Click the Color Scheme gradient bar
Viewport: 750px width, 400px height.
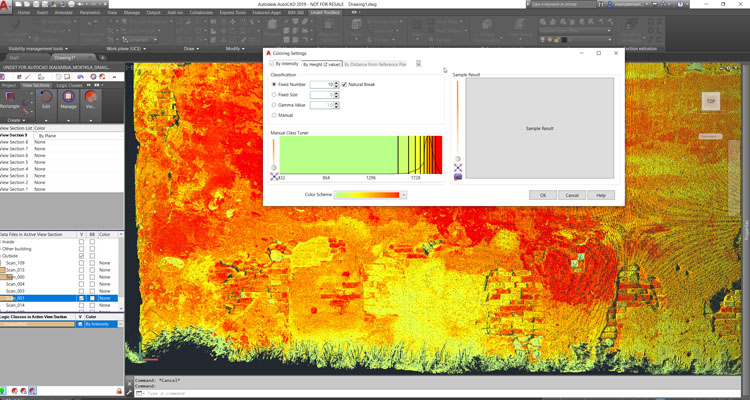coord(367,195)
